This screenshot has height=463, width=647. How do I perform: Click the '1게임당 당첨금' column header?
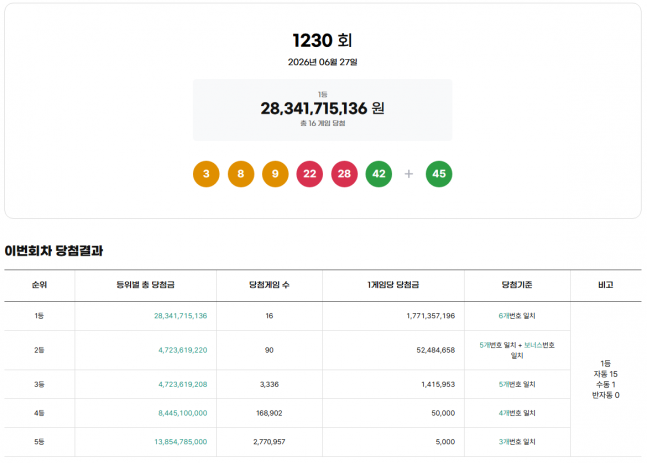(x=393, y=285)
